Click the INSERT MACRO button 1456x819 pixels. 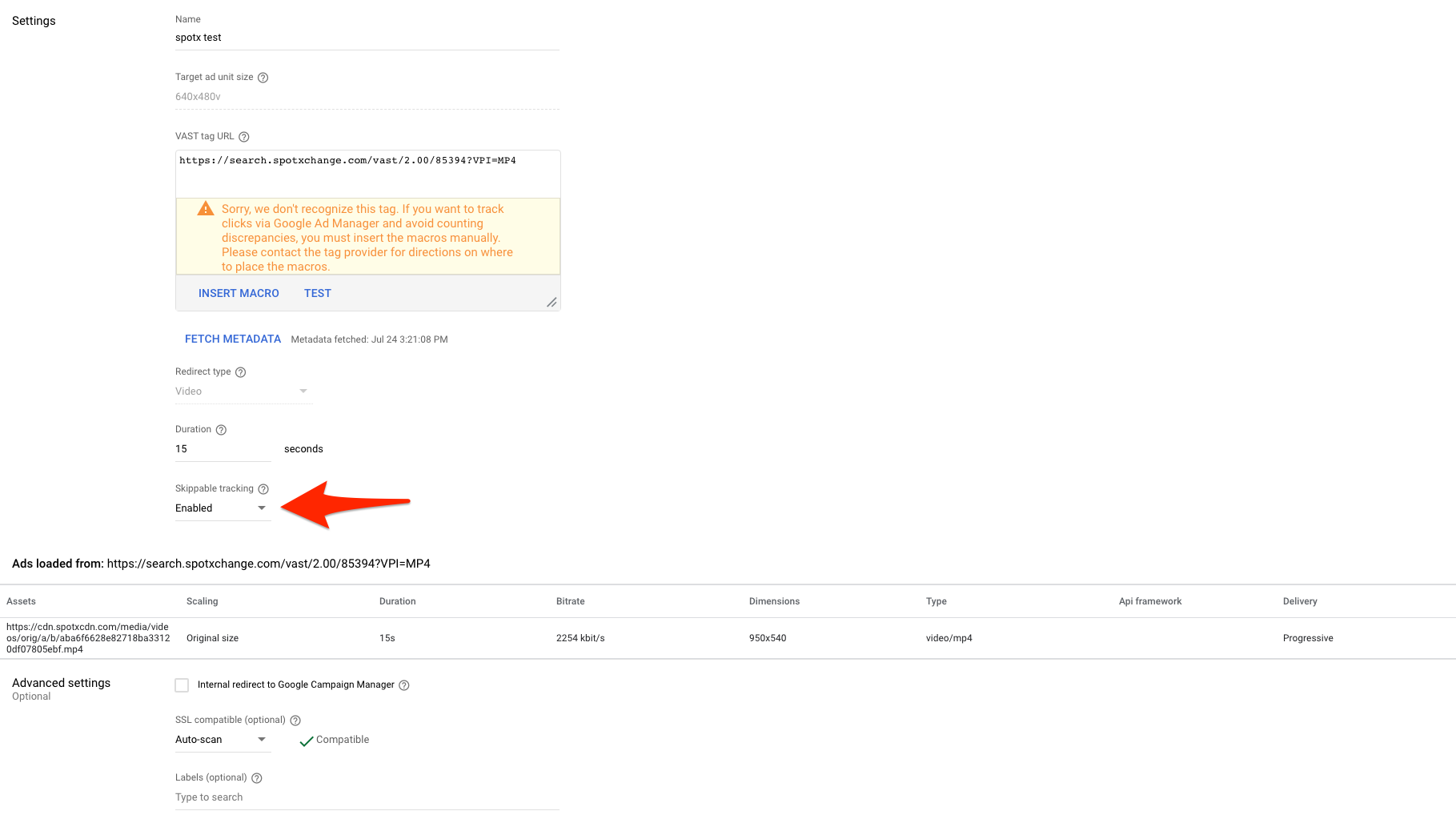(239, 293)
